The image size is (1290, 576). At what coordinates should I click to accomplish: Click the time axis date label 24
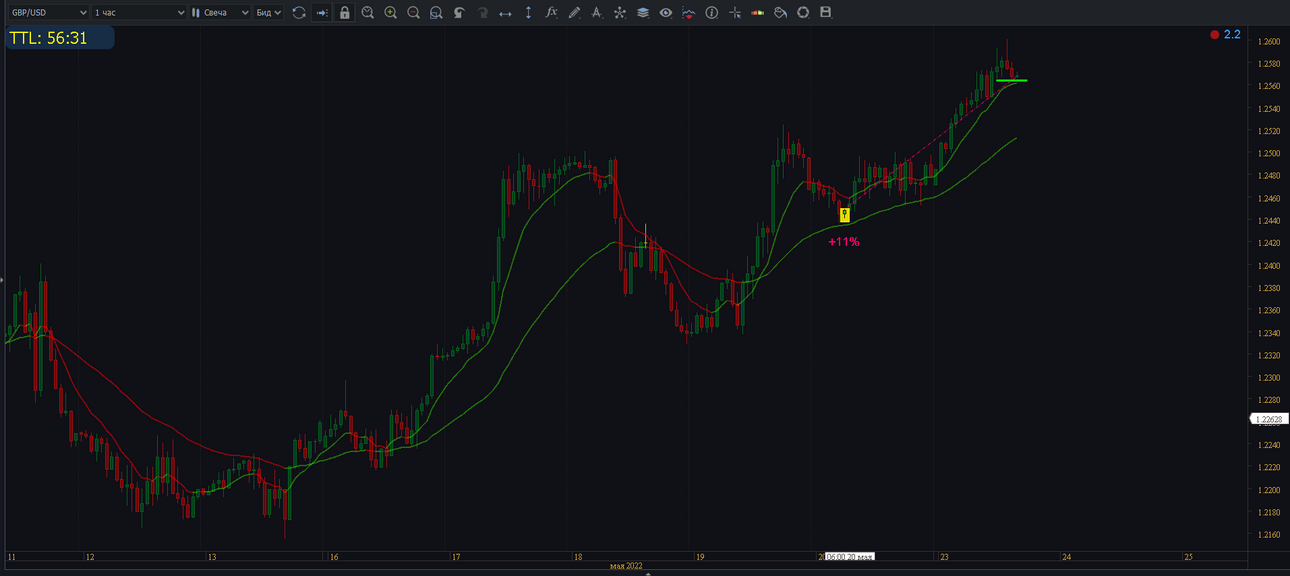[x=1066, y=557]
